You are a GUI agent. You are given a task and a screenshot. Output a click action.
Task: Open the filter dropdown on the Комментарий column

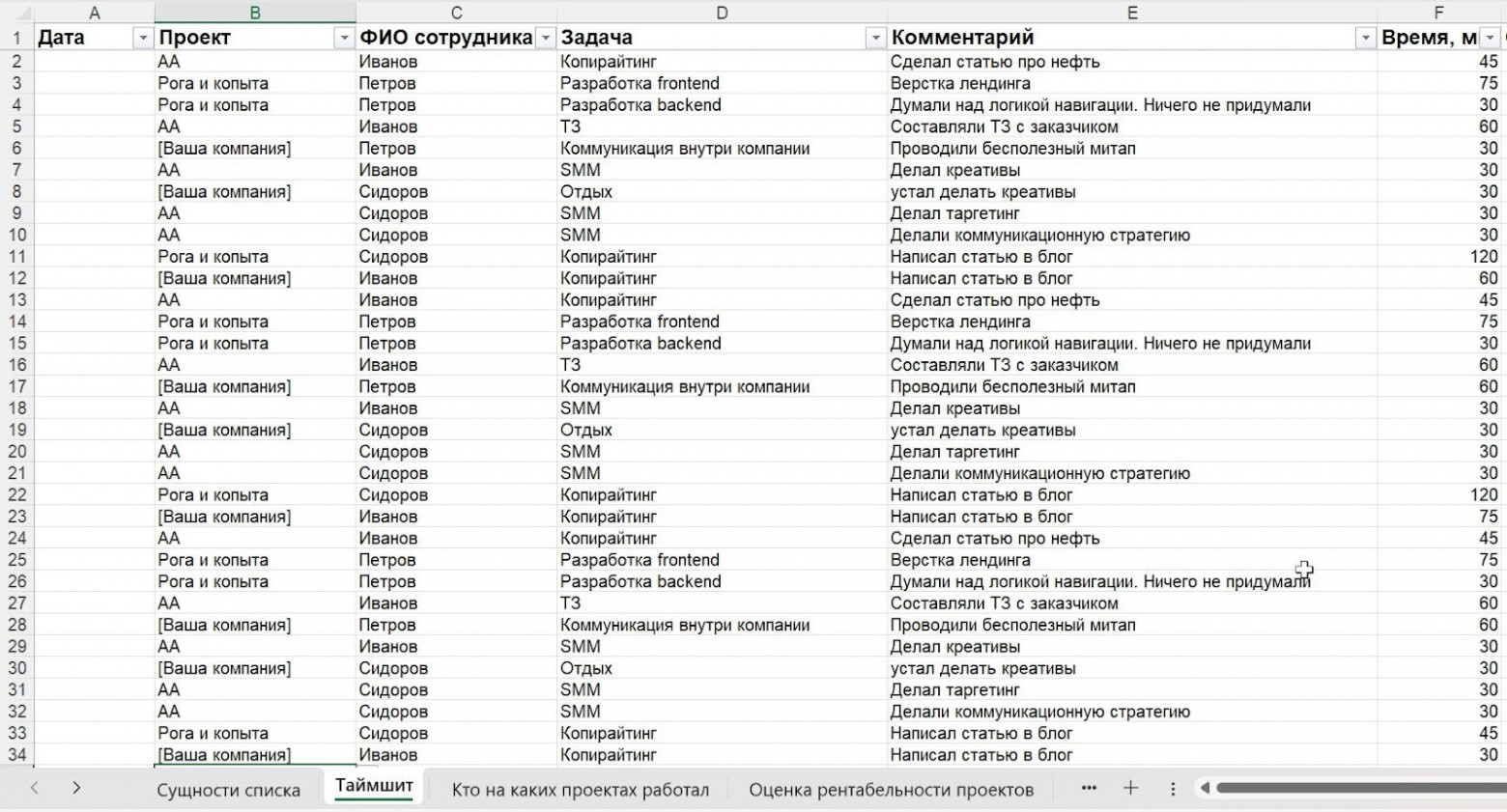[x=1365, y=38]
